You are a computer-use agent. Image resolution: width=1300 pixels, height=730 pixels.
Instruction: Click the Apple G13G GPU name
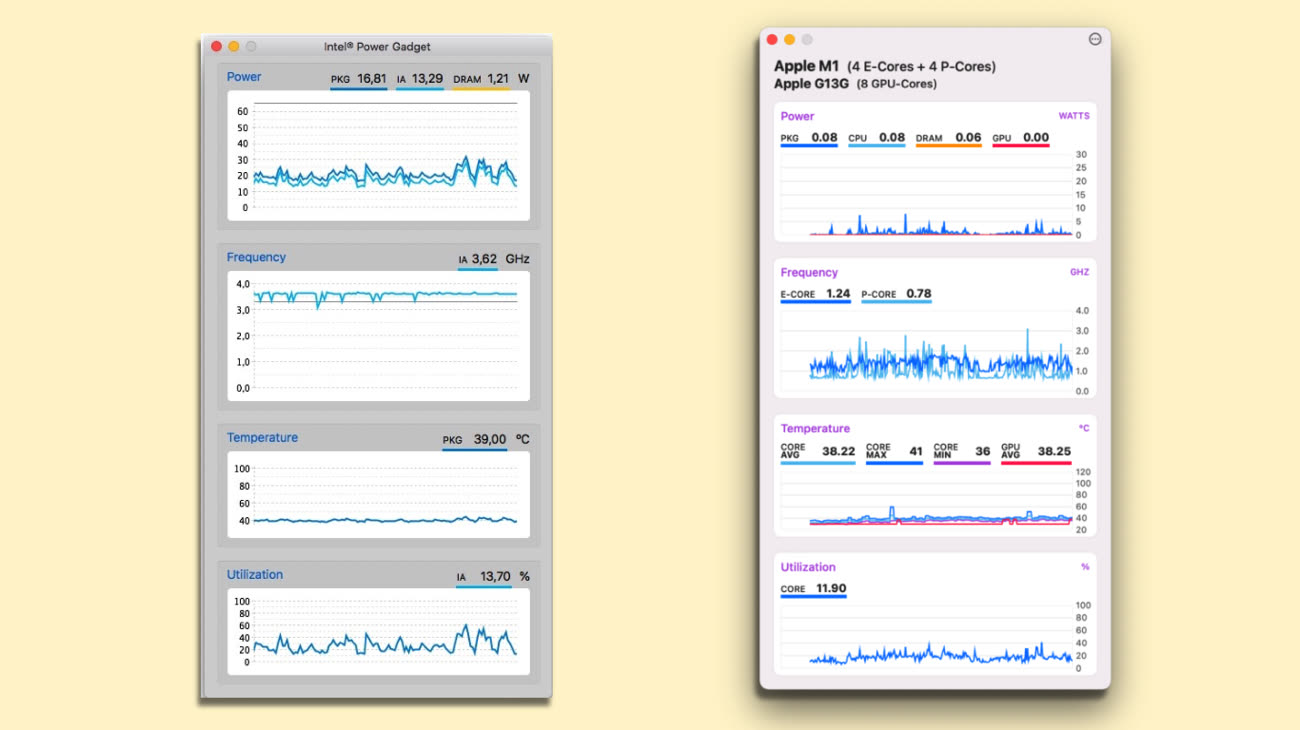pos(811,84)
